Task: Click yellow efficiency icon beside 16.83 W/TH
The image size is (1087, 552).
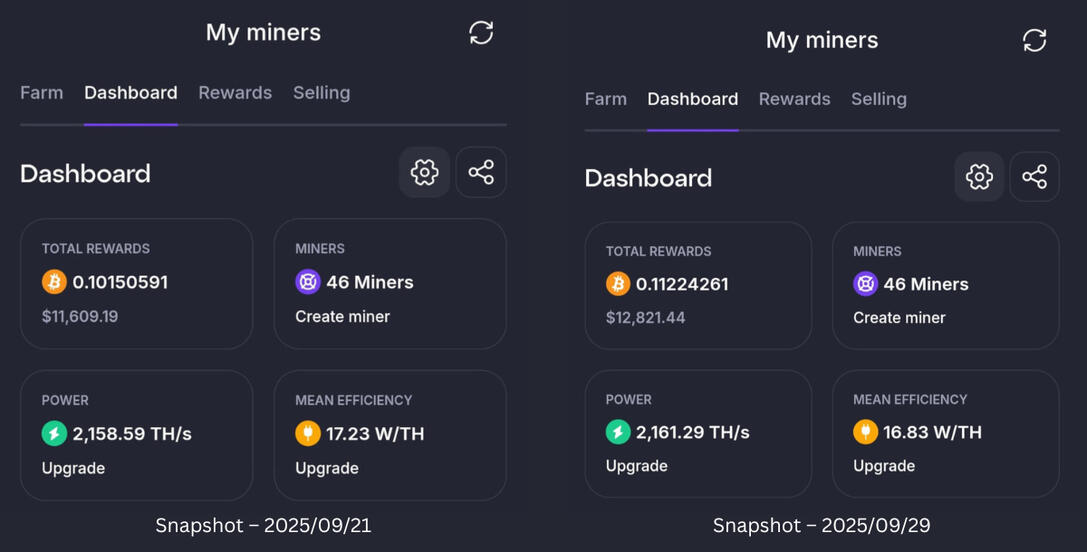Action: coord(865,432)
